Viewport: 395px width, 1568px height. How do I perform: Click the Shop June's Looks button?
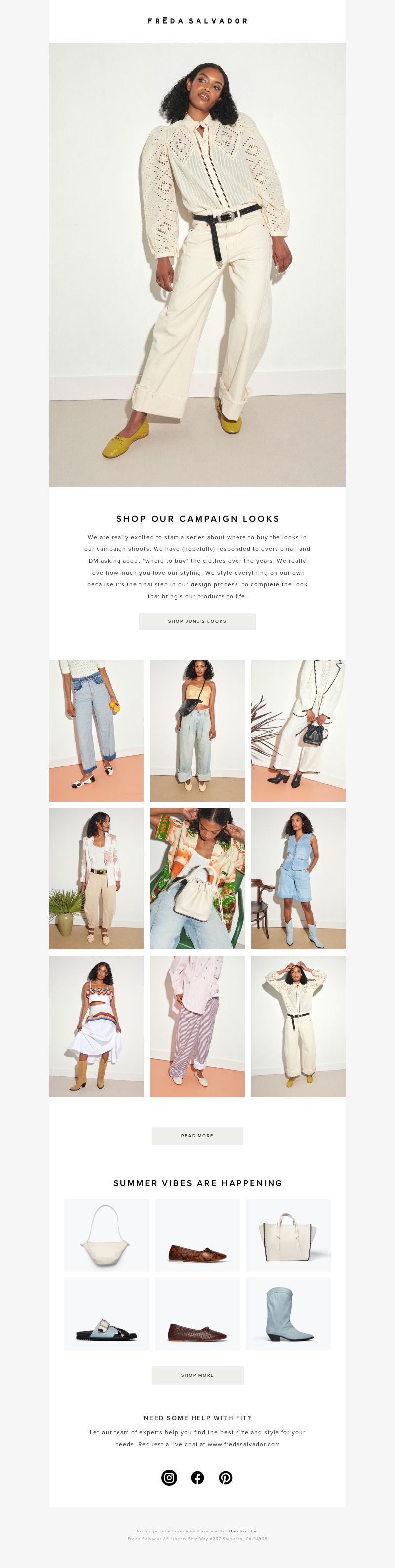[x=197, y=621]
